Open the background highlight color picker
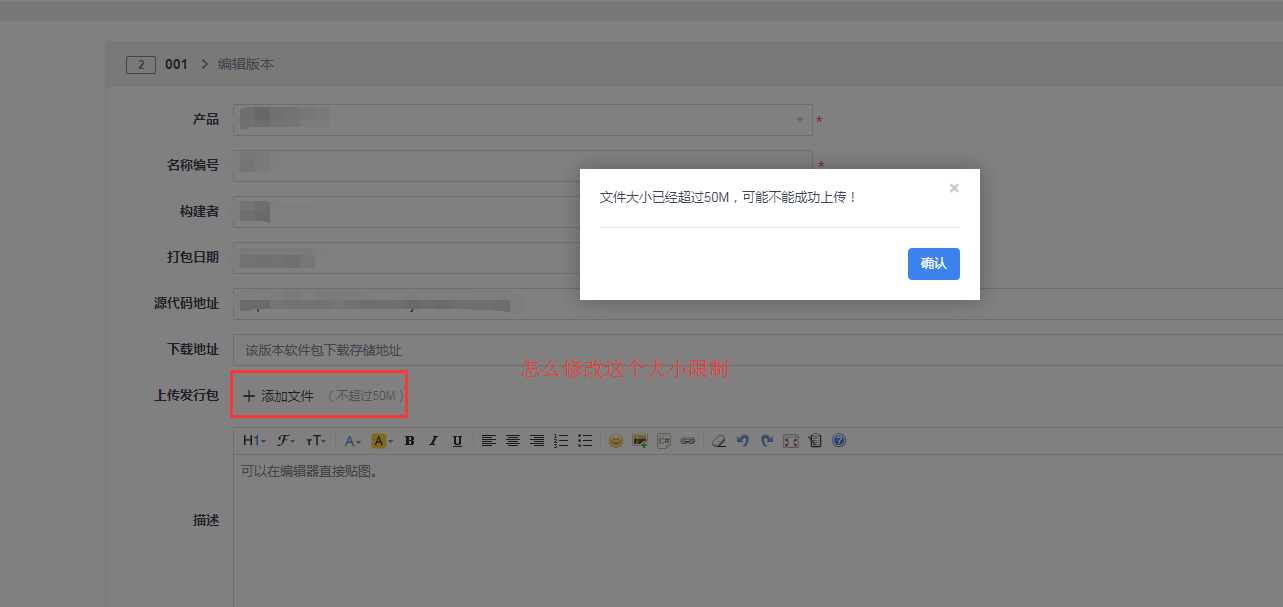Viewport: 1283px width, 607px height. 382,440
